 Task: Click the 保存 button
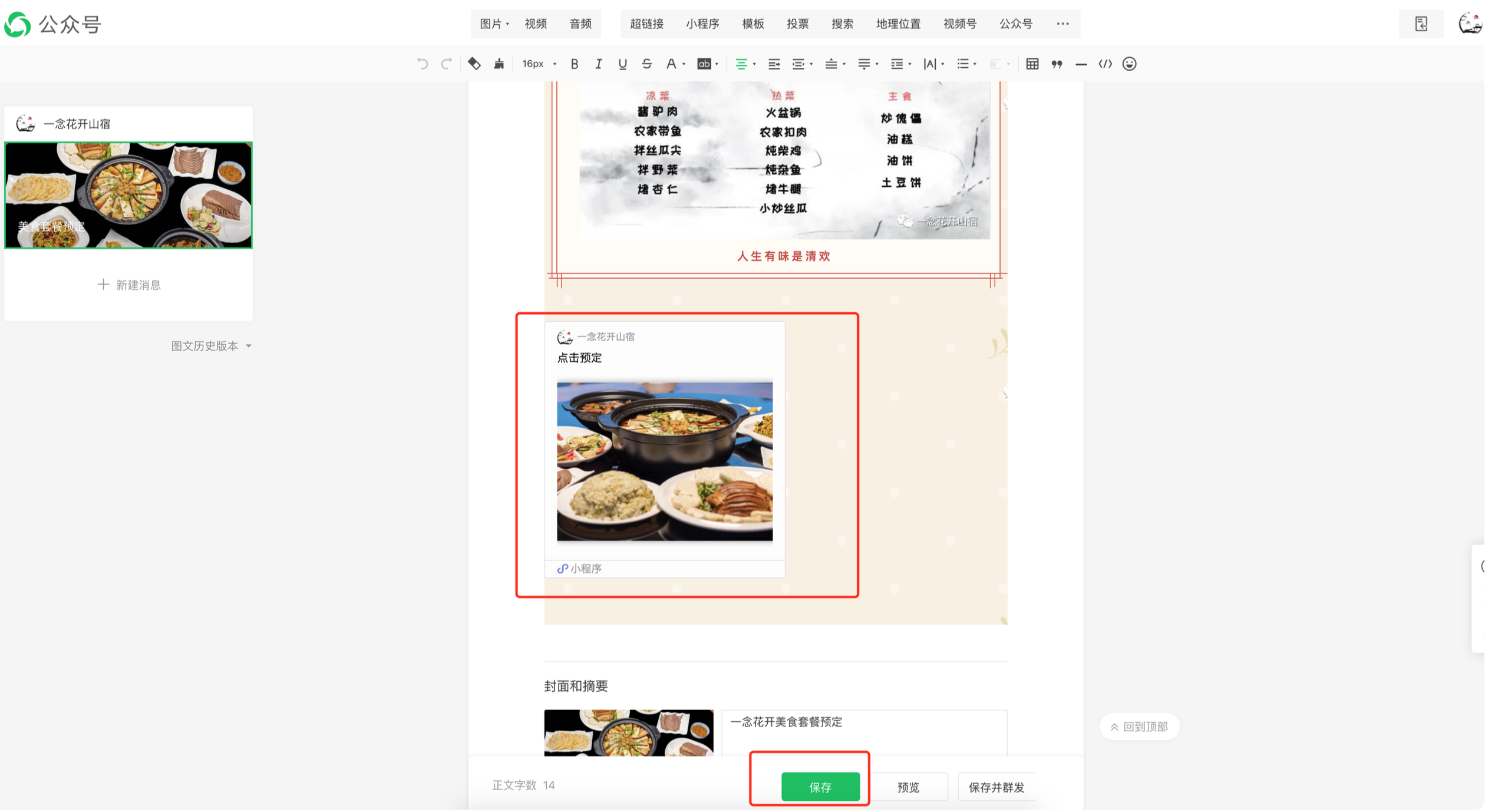[821, 787]
